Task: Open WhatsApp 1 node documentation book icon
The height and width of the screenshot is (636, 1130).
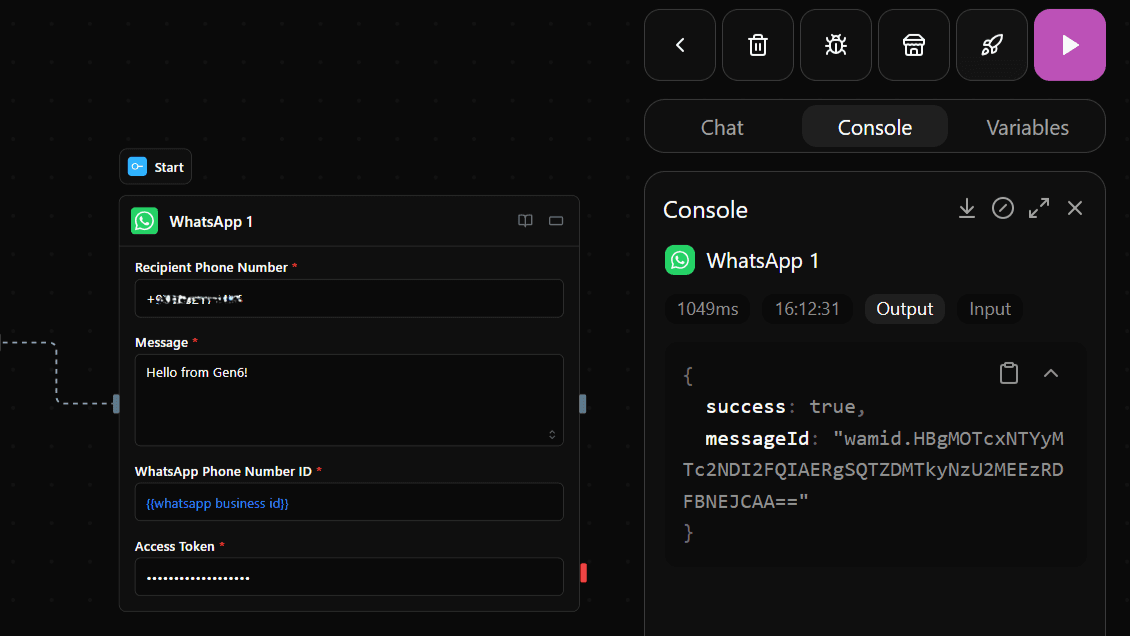Action: coord(525,221)
